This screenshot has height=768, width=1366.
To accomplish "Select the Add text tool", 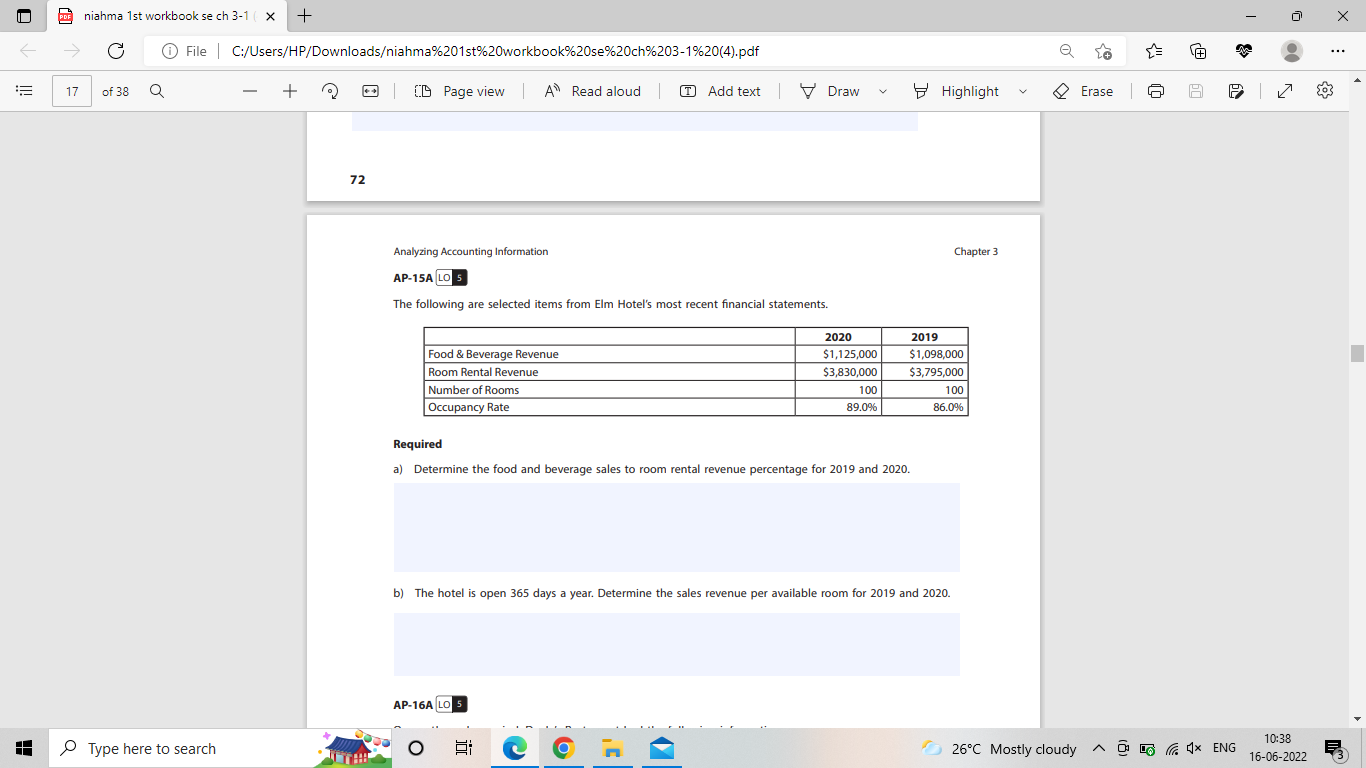I will tap(719, 91).
